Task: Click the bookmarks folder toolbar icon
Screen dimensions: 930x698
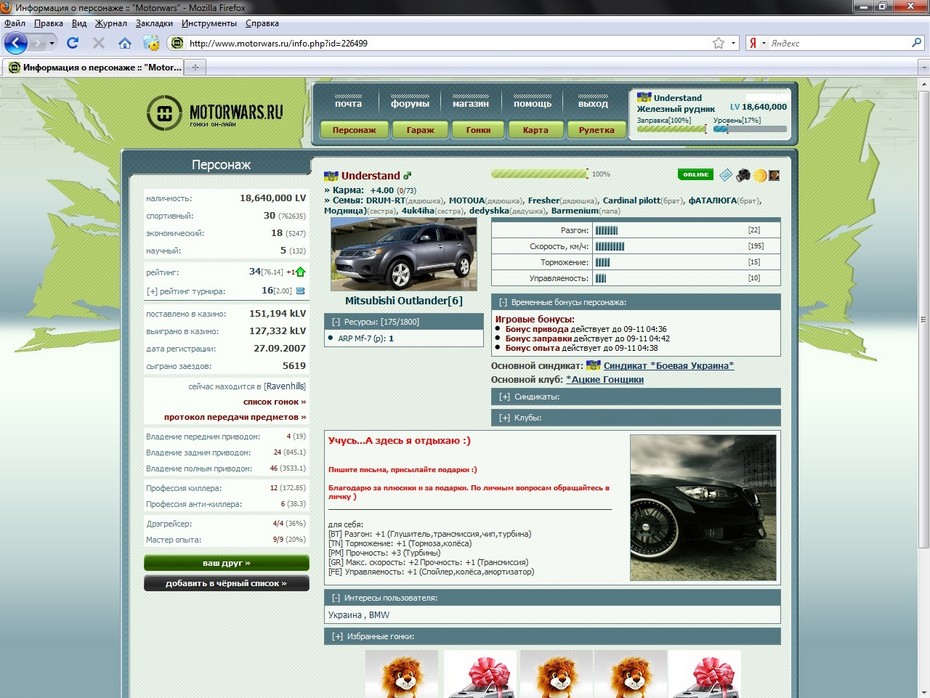Action: (151, 43)
